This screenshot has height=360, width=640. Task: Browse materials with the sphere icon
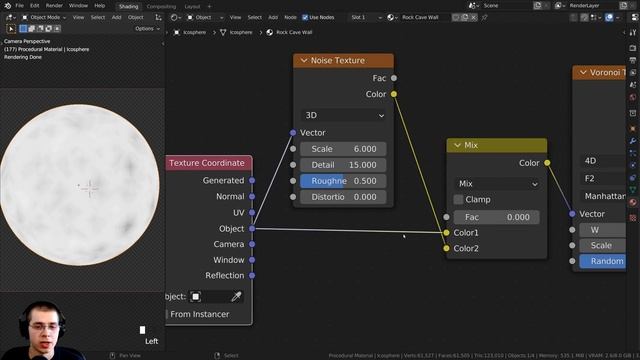[x=392, y=18]
